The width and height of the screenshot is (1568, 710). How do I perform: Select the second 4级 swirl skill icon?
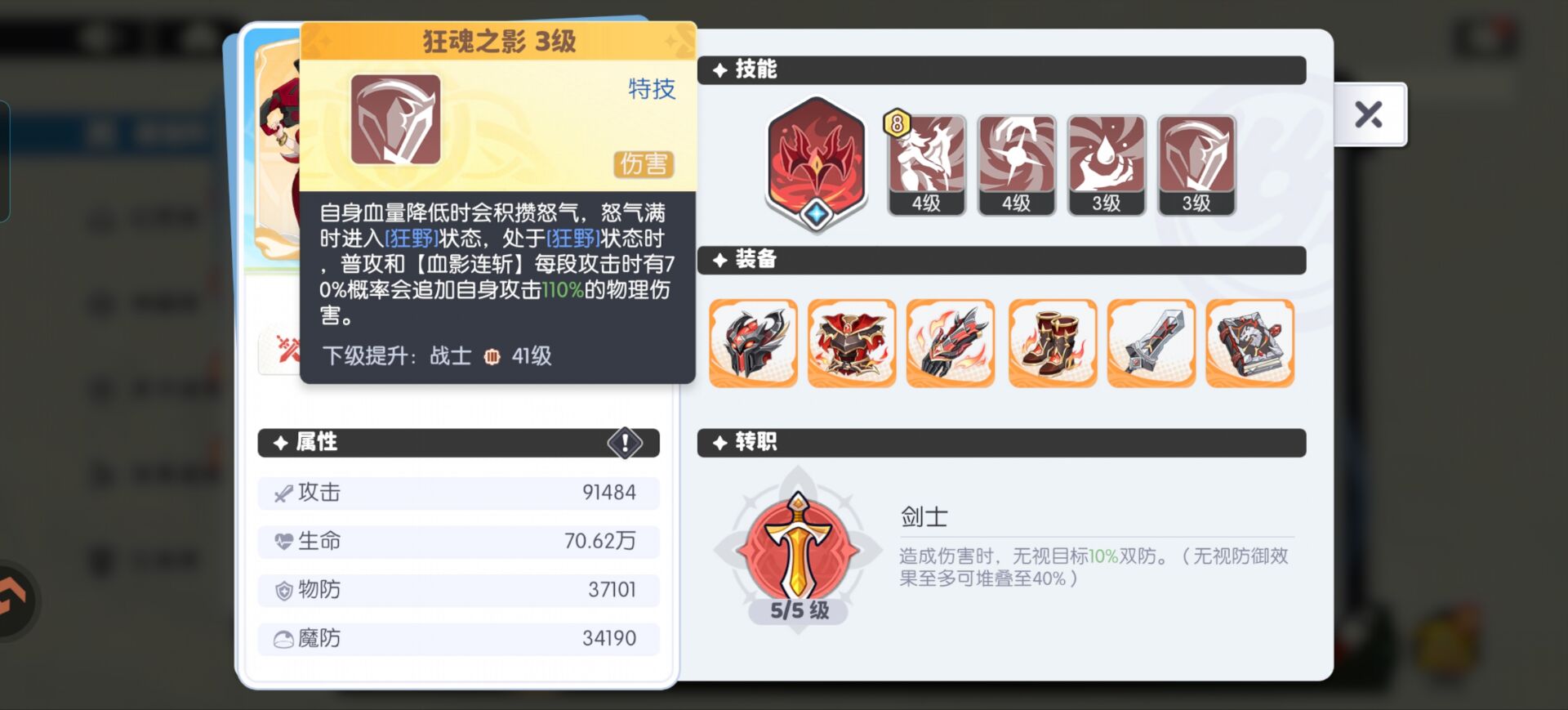click(1017, 164)
